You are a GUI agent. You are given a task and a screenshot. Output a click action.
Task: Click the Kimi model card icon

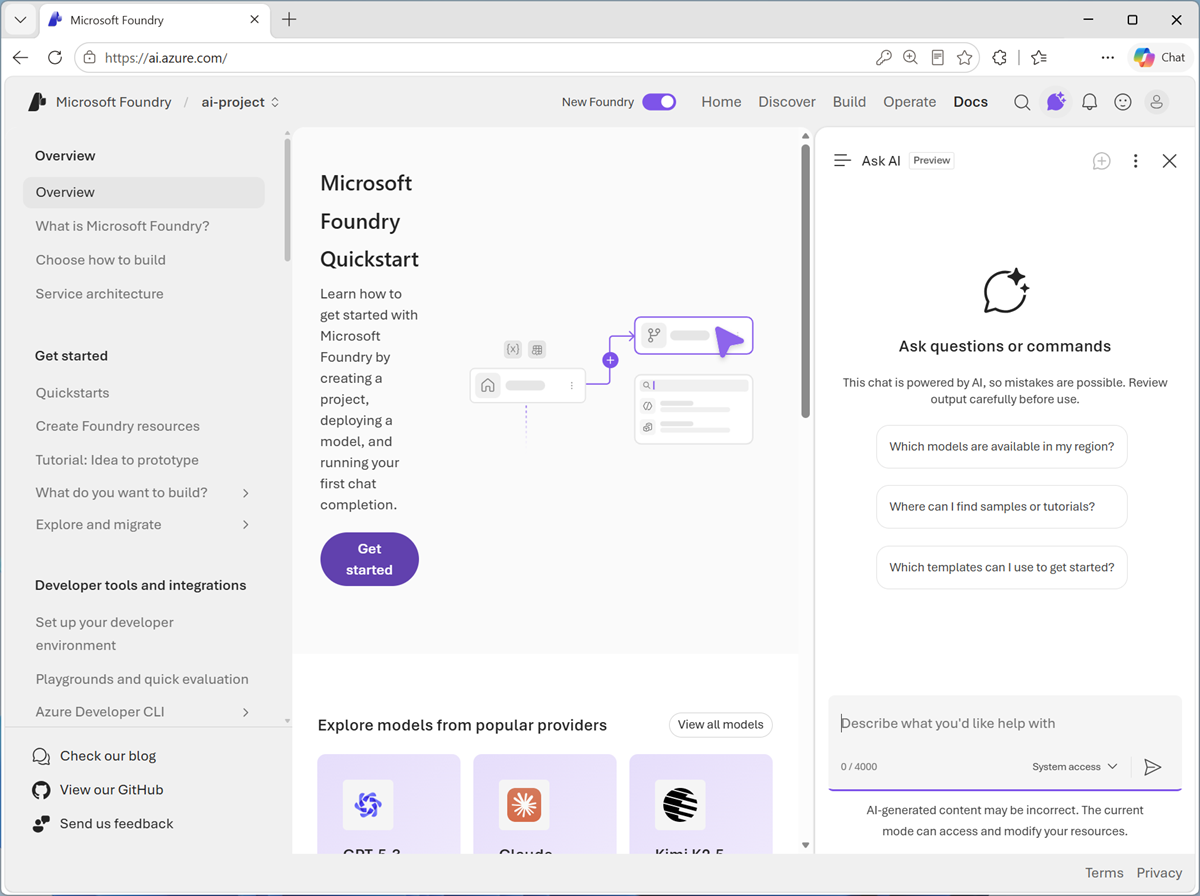coord(680,805)
